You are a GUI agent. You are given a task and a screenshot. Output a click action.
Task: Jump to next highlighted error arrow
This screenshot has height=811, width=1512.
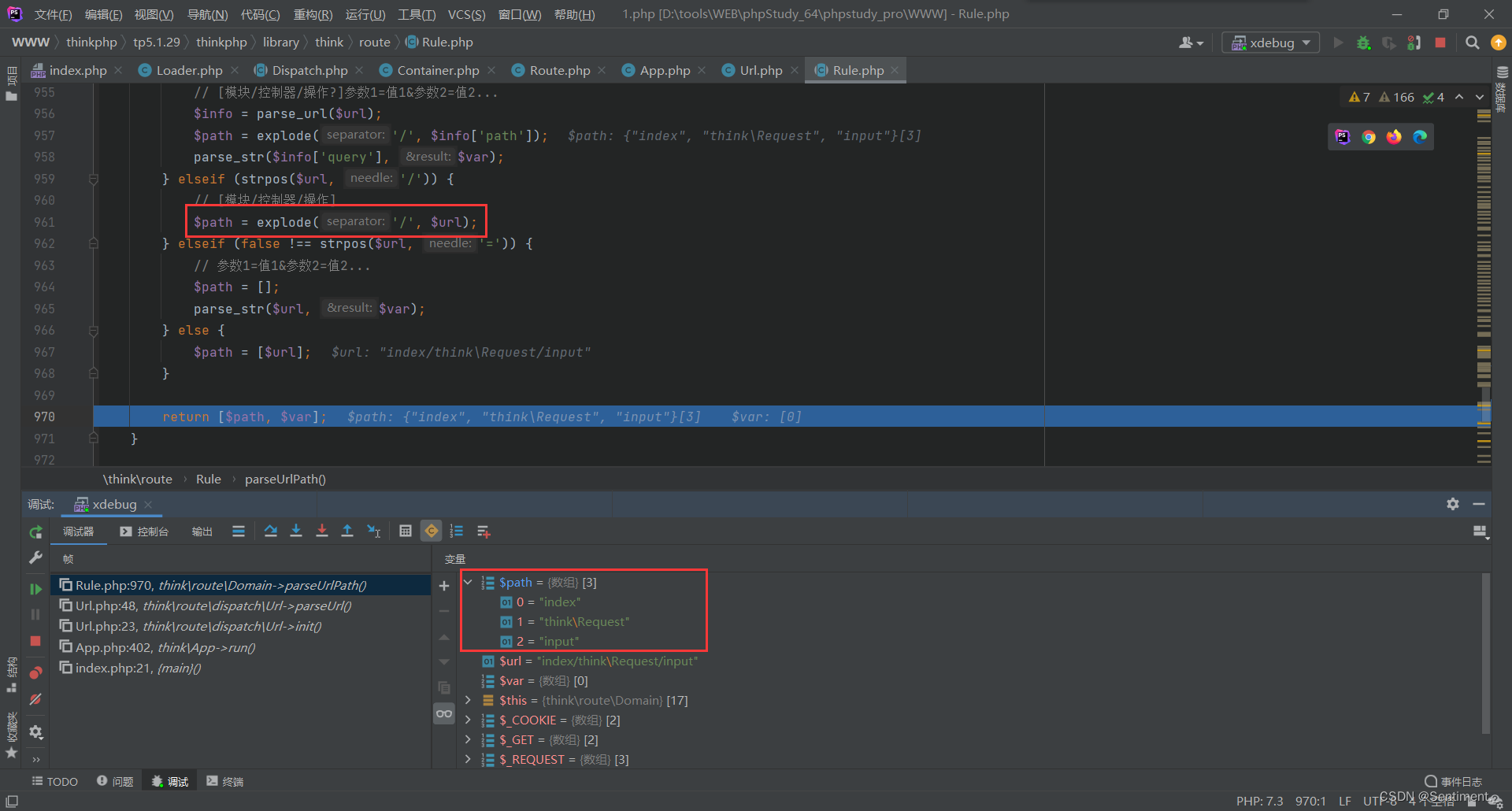1480,97
